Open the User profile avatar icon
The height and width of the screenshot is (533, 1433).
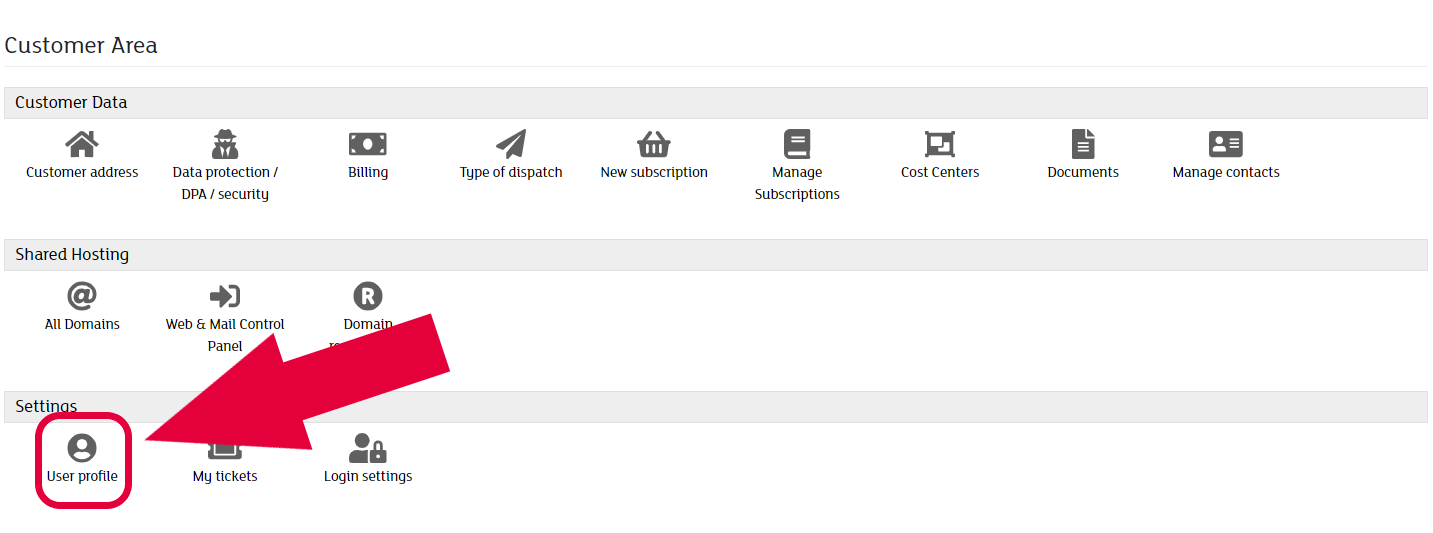point(82,448)
